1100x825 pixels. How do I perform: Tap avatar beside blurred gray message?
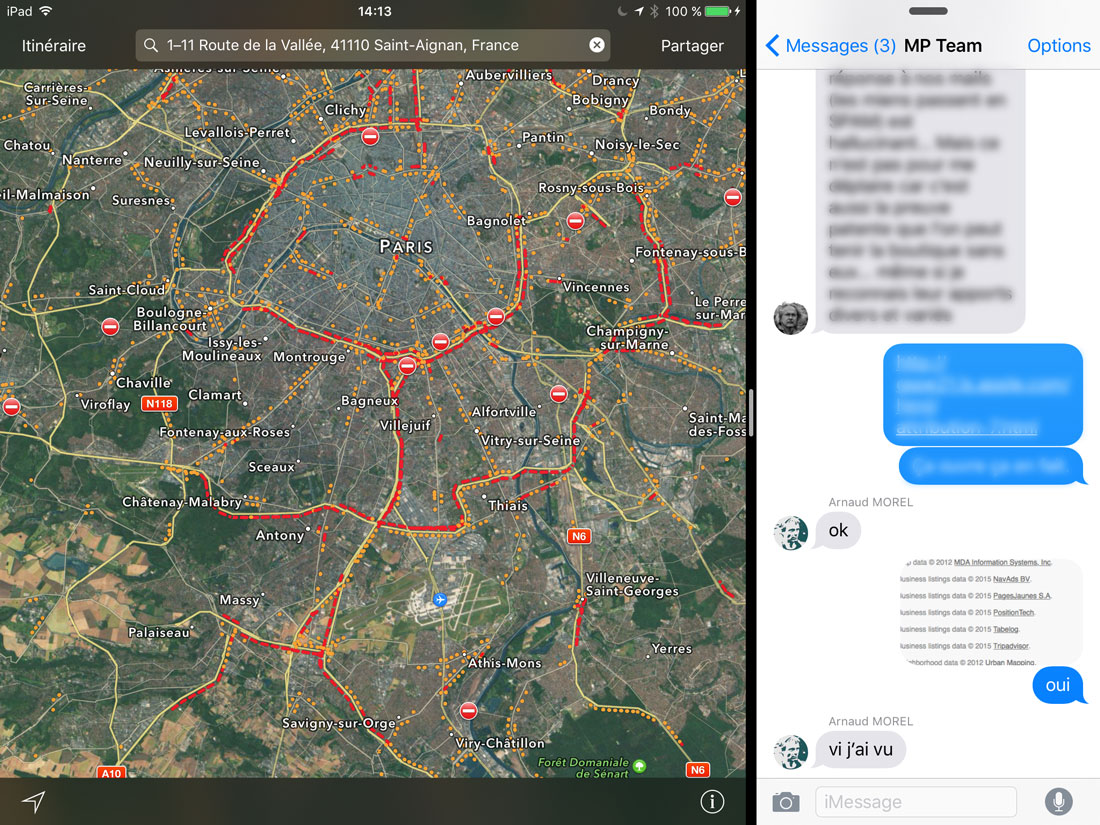click(x=791, y=318)
